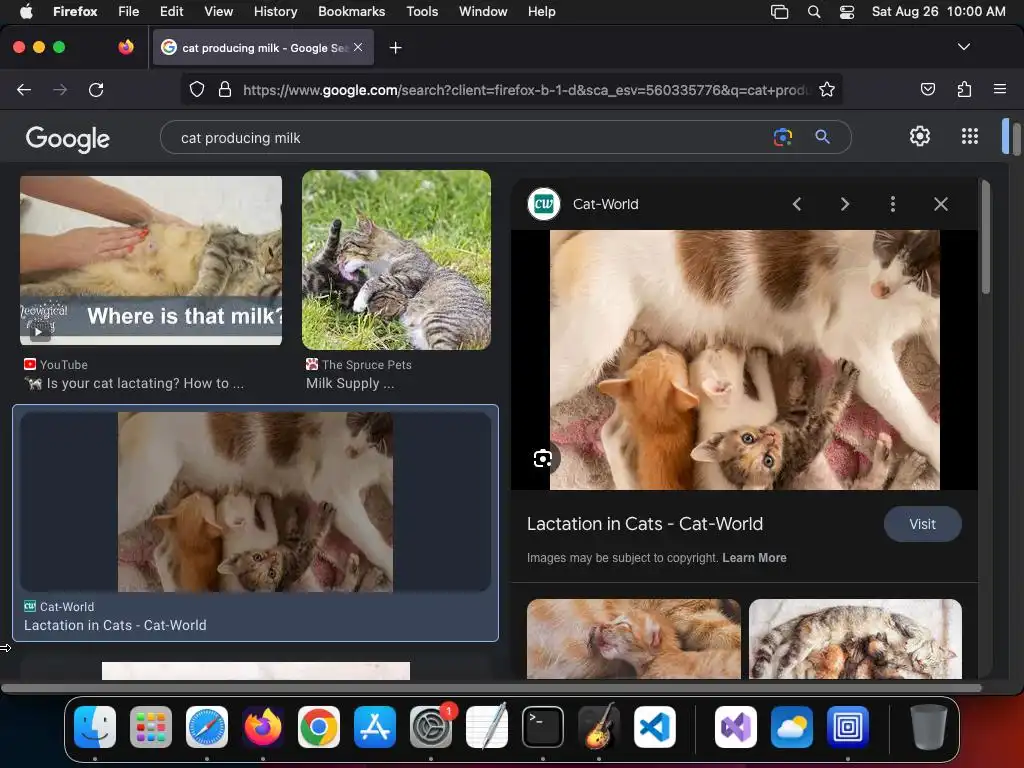Open the File menu
1024x768 pixels.
click(128, 12)
